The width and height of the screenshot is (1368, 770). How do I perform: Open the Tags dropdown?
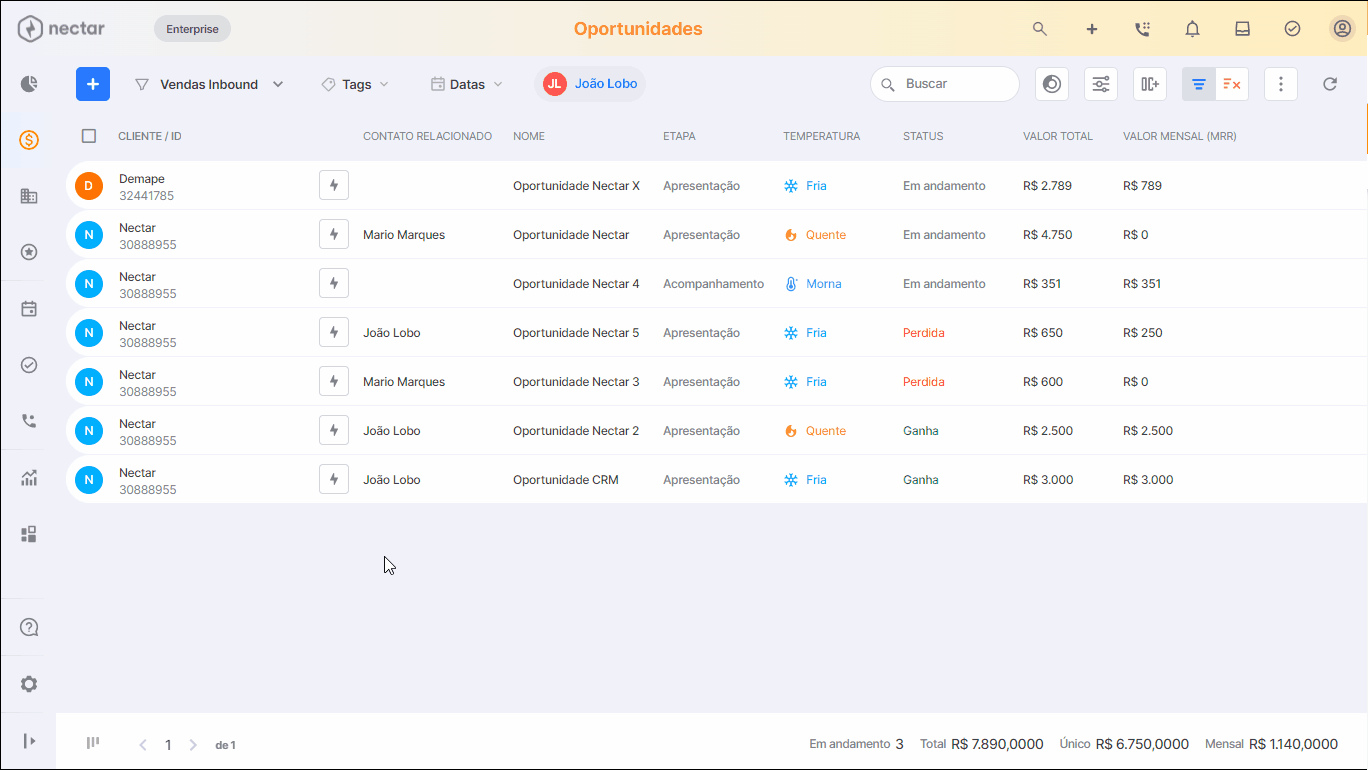(x=355, y=84)
